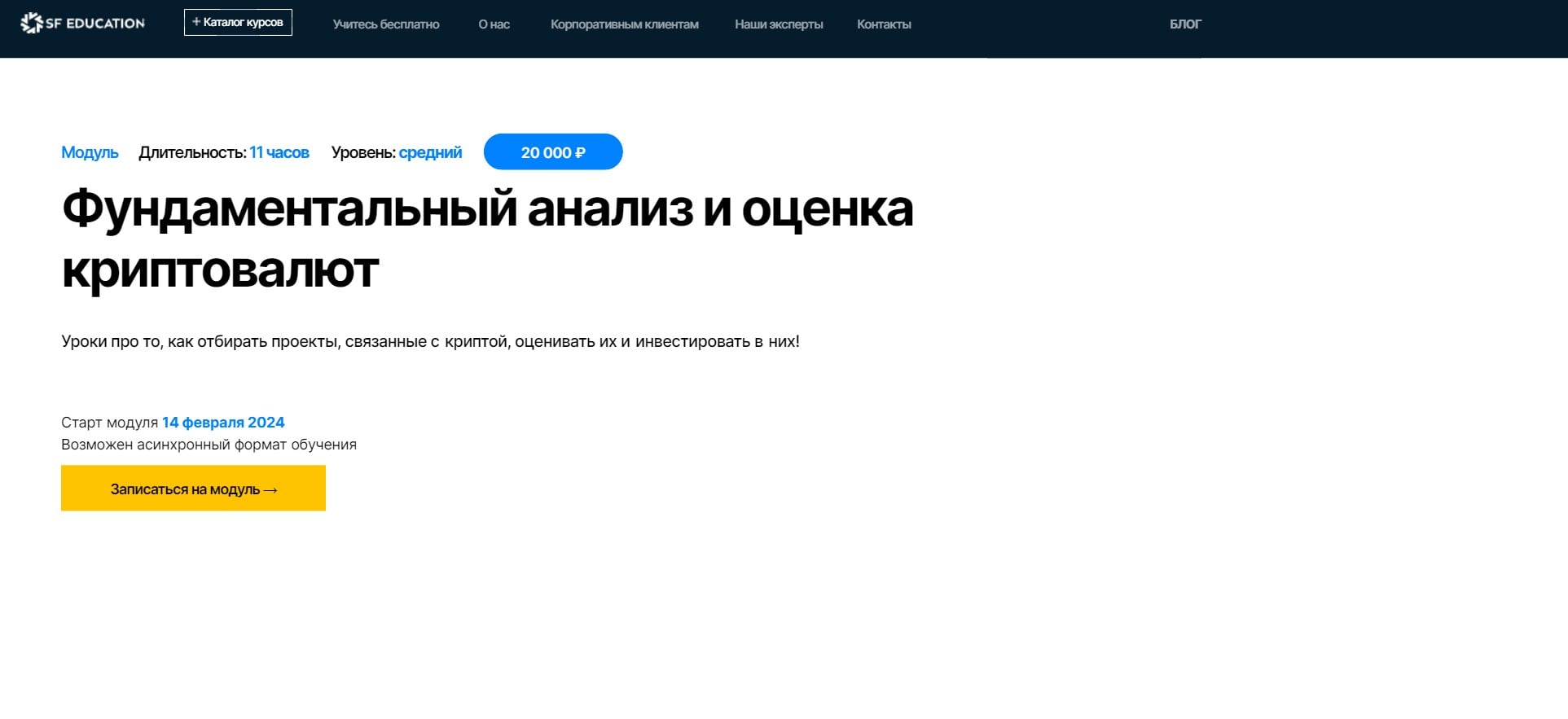Click the Фундаментальный анализ course heading
Viewport: 1568px width, 719px height.
pos(487,239)
